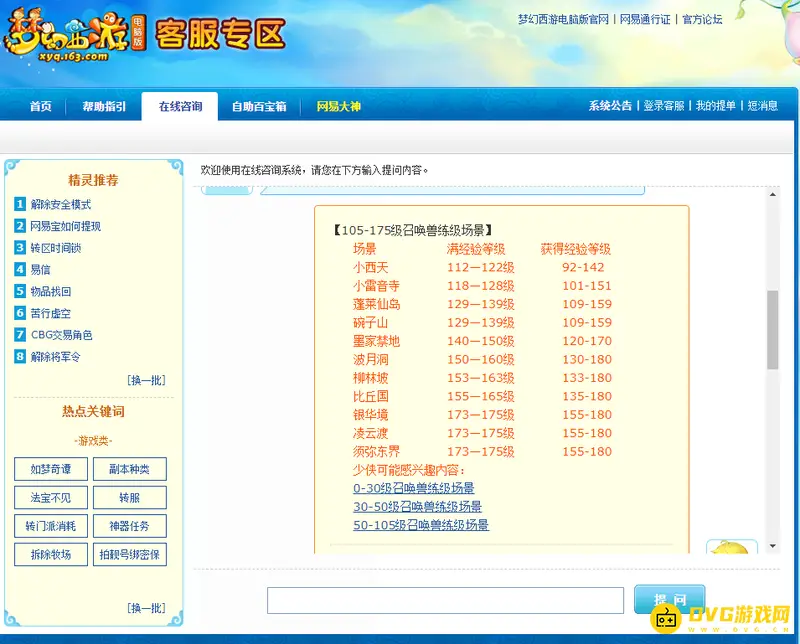Viewport: 800px width, 644px height.
Task: Open 系统公告 link
Action: pyautogui.click(x=610, y=106)
